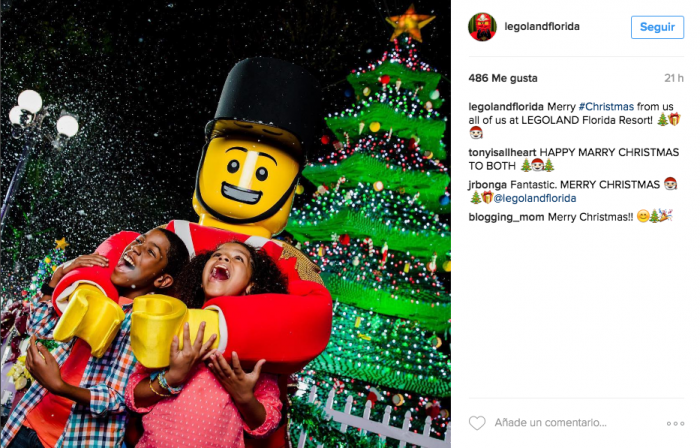Image resolution: width=700 pixels, height=448 pixels.
Task: Open legolandflorida username in header
Action: click(x=542, y=26)
